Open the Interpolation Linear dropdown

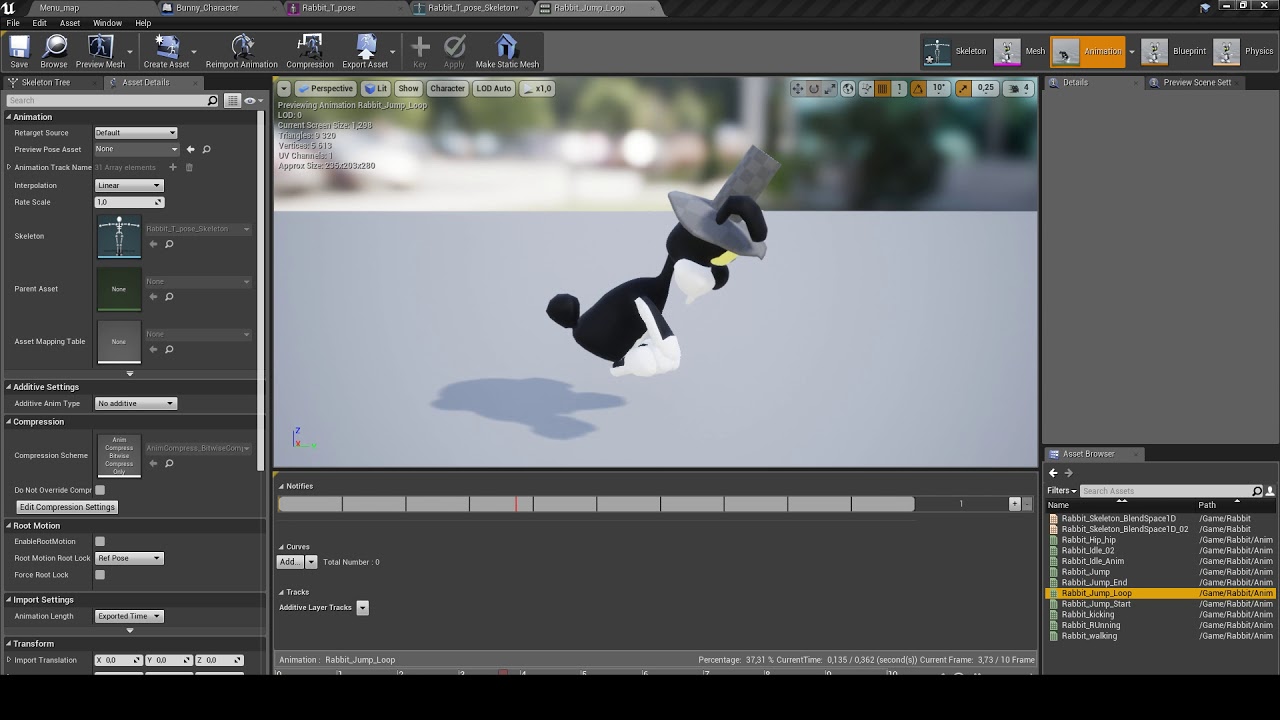(128, 185)
